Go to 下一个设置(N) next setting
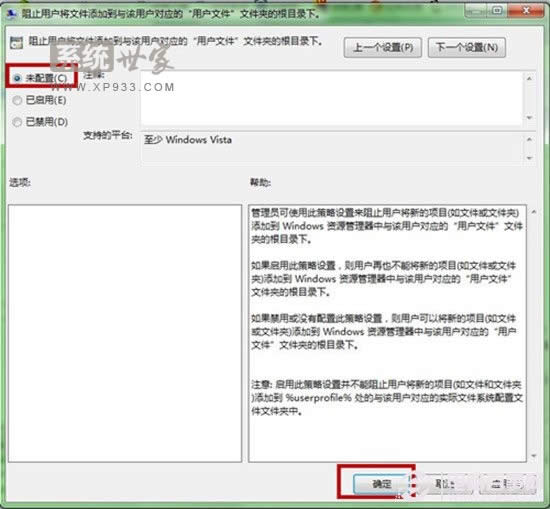 467,47
